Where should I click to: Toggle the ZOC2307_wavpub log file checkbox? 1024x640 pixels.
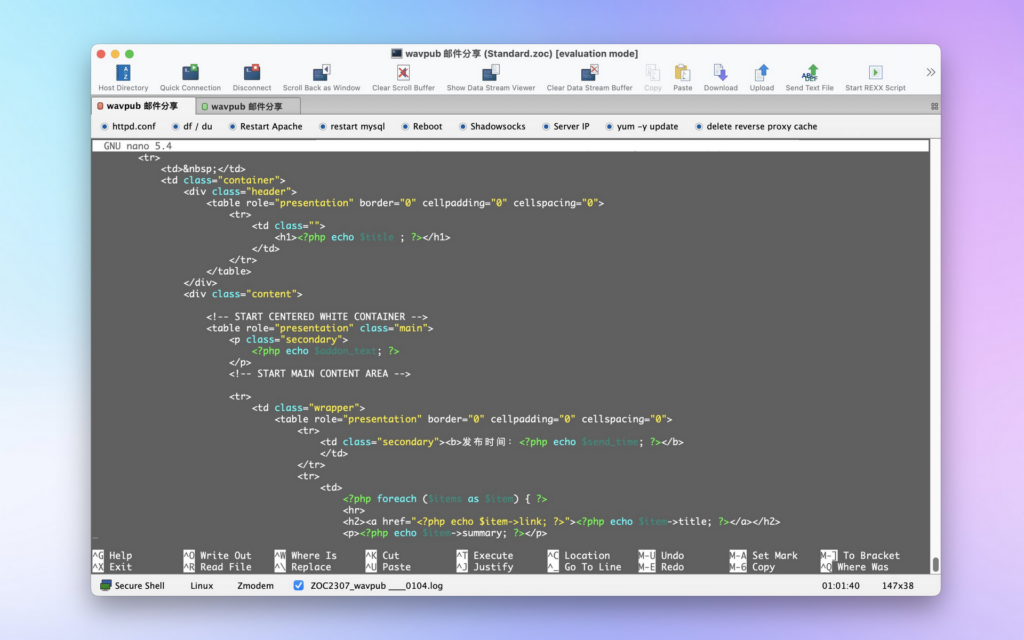point(299,586)
